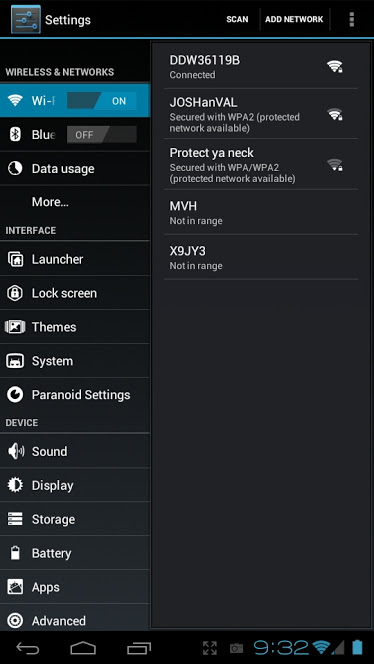The height and width of the screenshot is (664, 374).
Task: Tap the Settings sliders app icon
Action: point(26,19)
